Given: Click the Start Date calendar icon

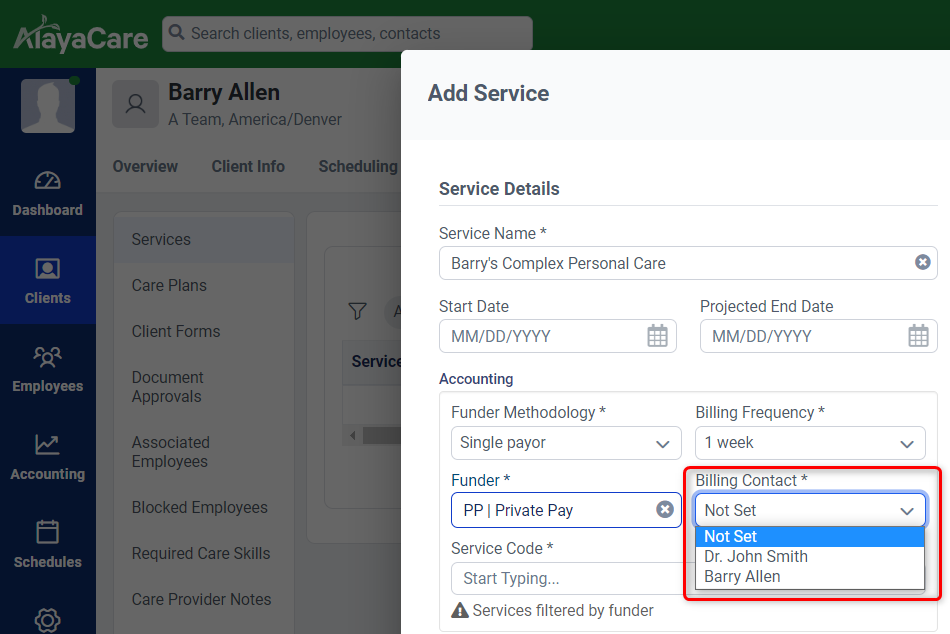Looking at the screenshot, I should [x=657, y=336].
